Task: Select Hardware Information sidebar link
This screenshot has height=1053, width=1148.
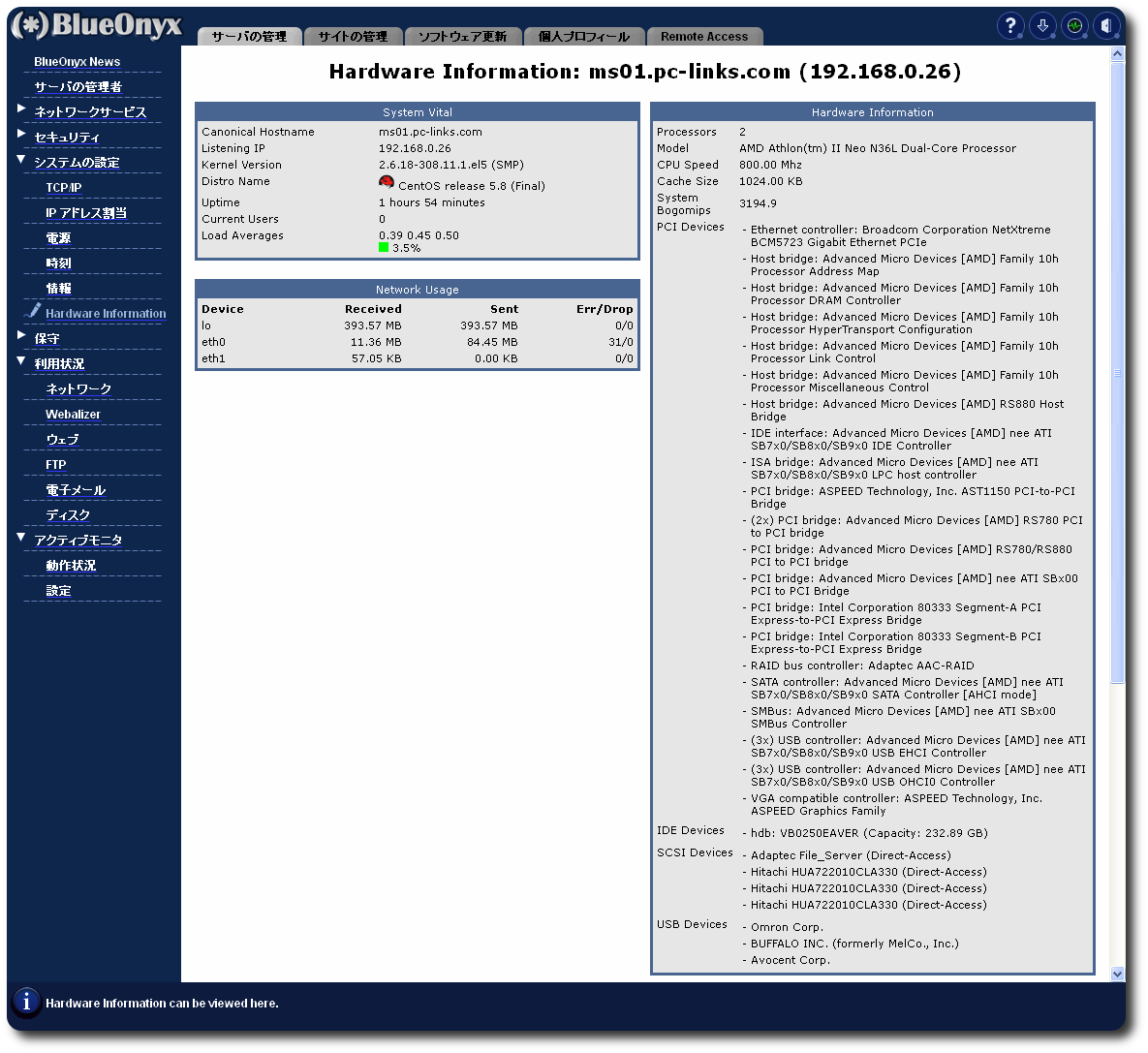Action: (x=106, y=314)
